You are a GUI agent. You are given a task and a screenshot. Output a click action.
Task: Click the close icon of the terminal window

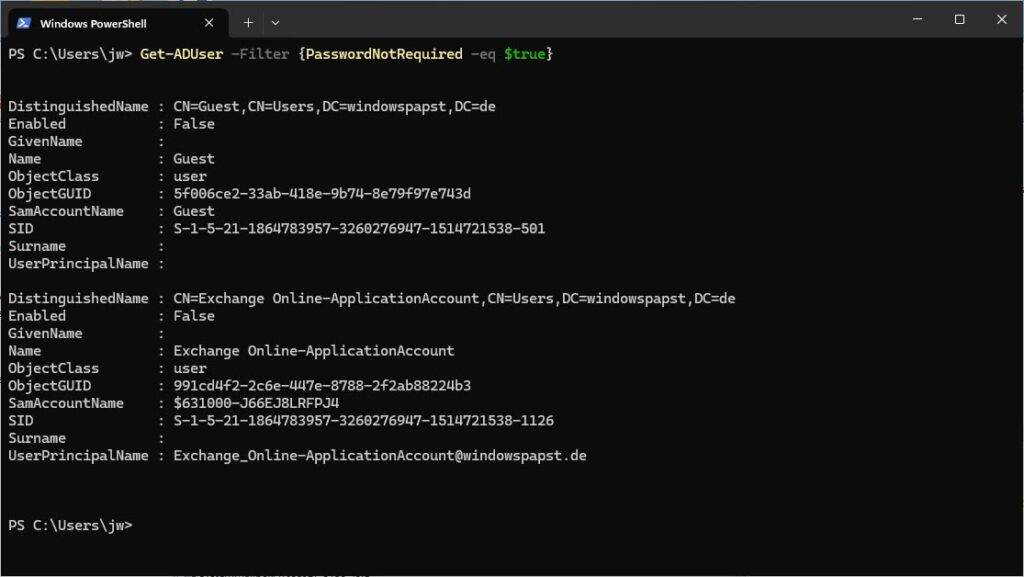click(x=1001, y=19)
